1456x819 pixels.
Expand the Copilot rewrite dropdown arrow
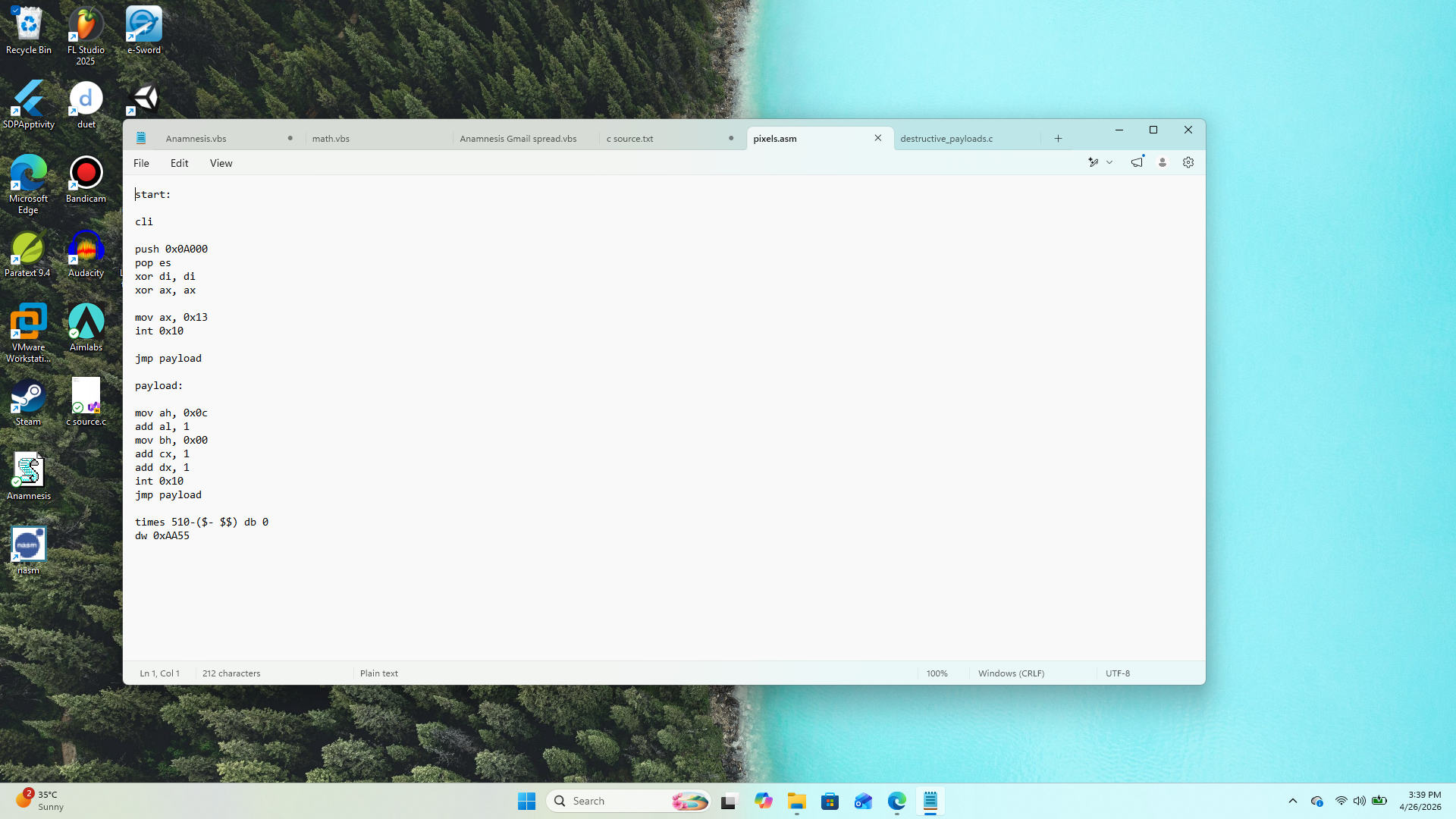click(x=1109, y=162)
